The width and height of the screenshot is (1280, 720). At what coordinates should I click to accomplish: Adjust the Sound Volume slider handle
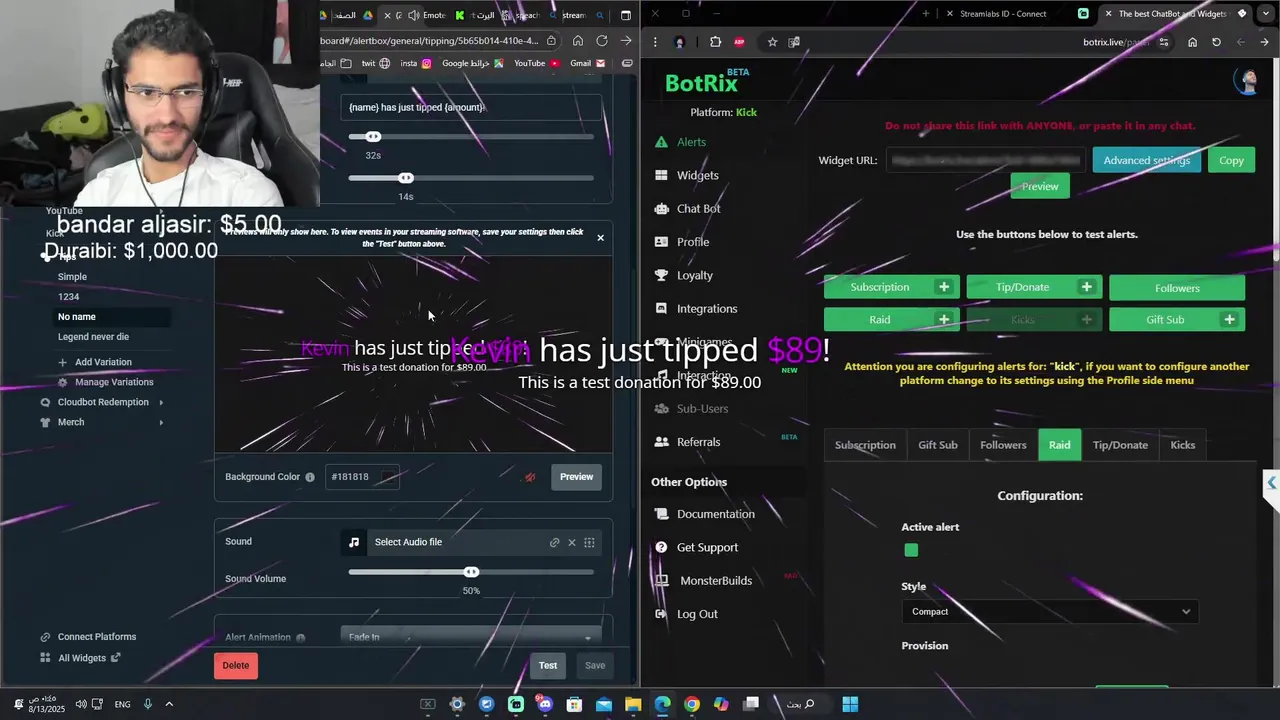(471, 572)
